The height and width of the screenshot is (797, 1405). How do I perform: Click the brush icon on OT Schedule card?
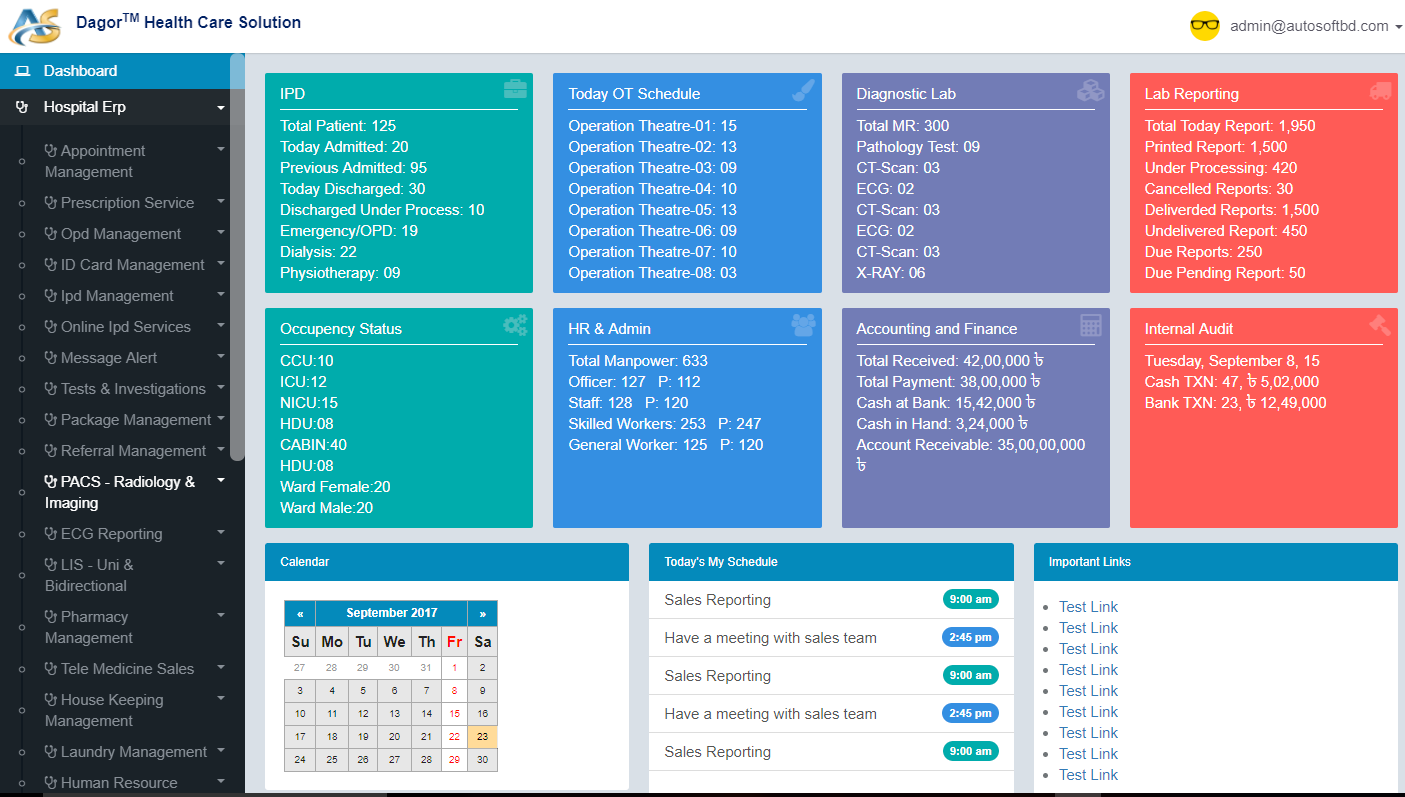pyautogui.click(x=803, y=90)
